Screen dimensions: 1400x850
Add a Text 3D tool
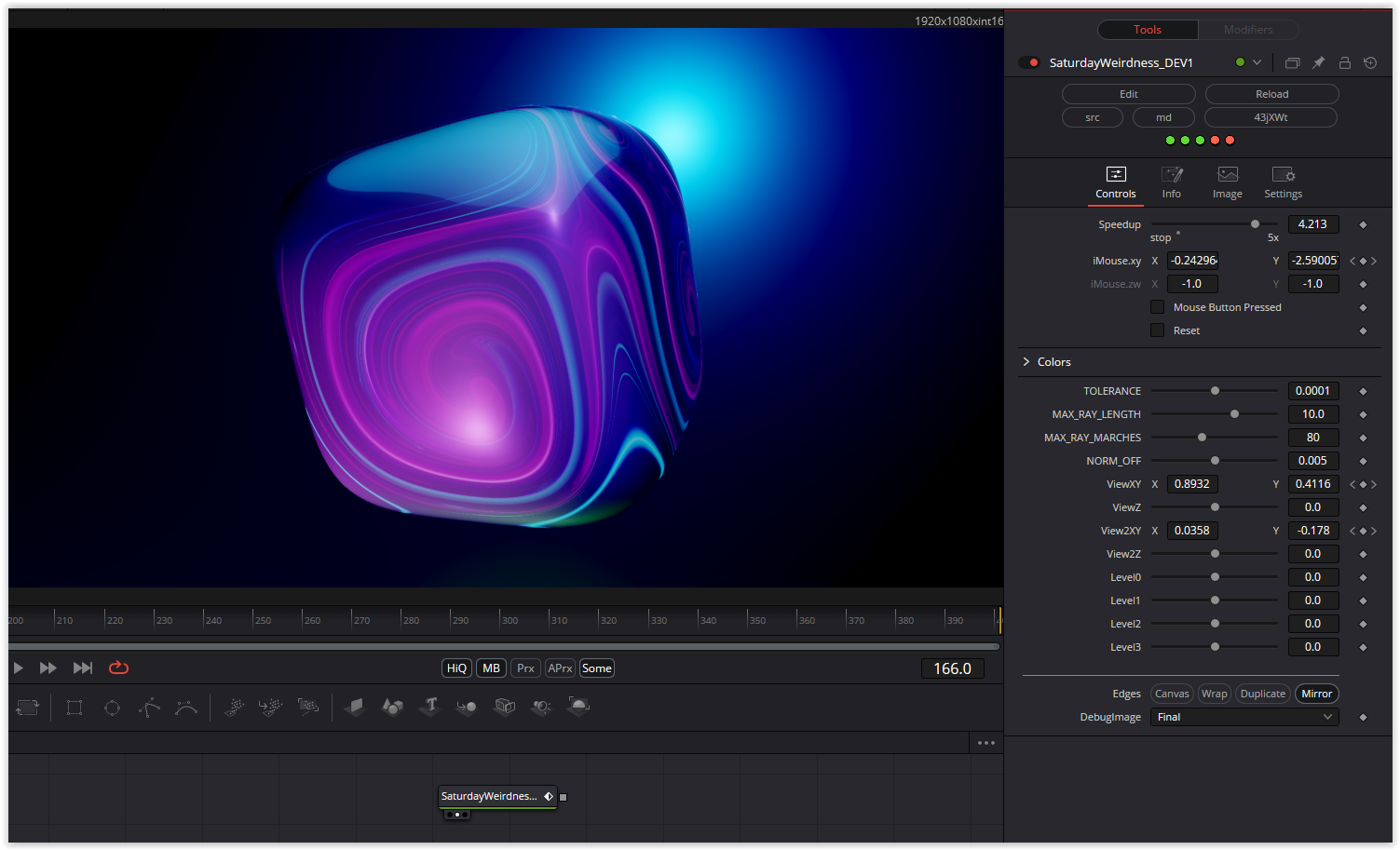429,708
